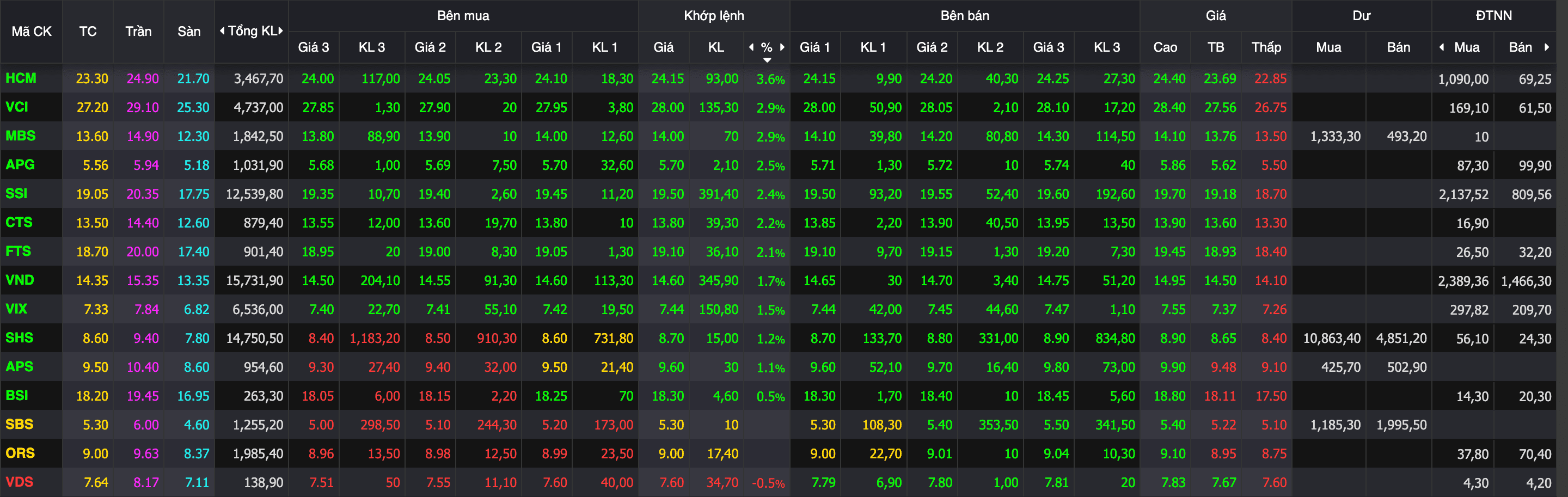The image size is (1568, 497).
Task: Click Thấp price column header
Action: 1266,47
